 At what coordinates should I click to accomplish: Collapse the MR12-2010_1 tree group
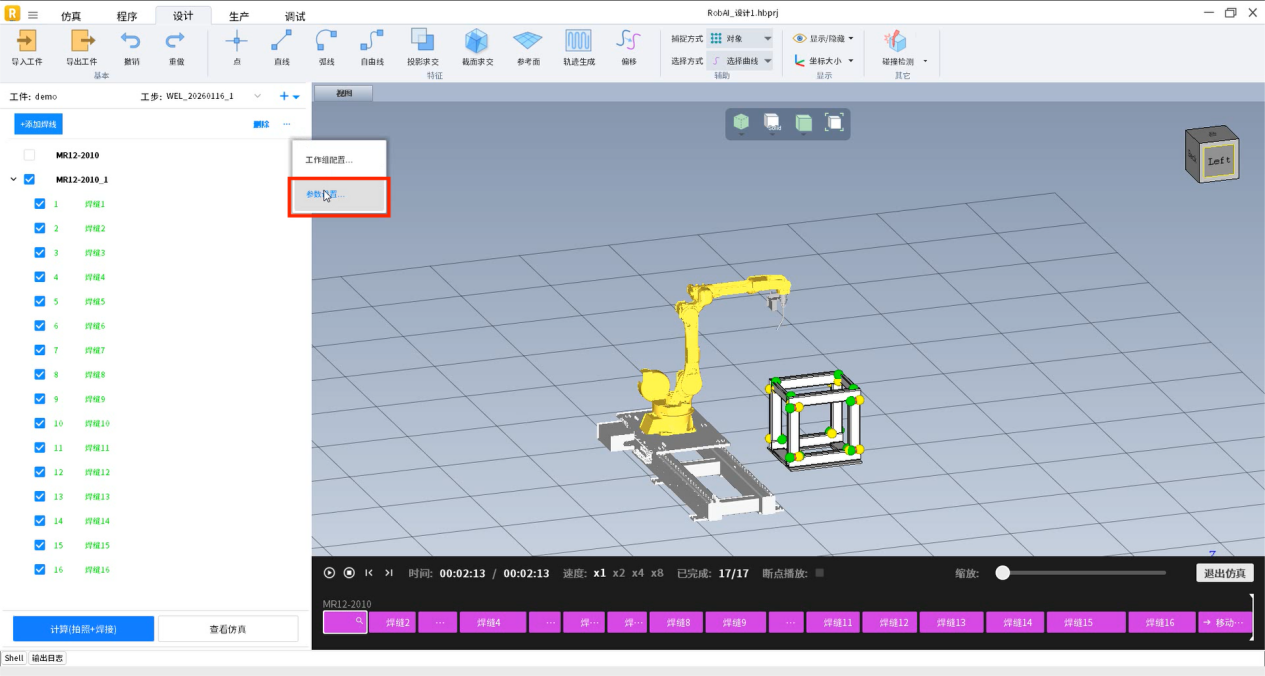tap(13, 180)
